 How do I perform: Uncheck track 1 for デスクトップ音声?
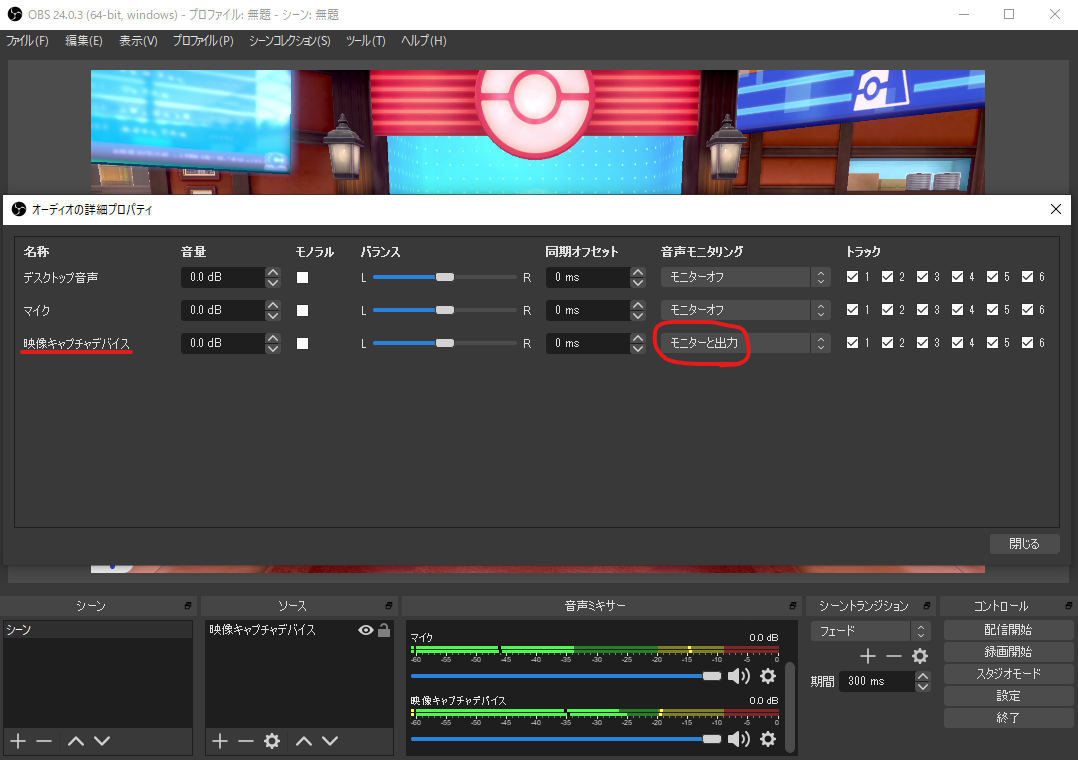click(x=852, y=276)
